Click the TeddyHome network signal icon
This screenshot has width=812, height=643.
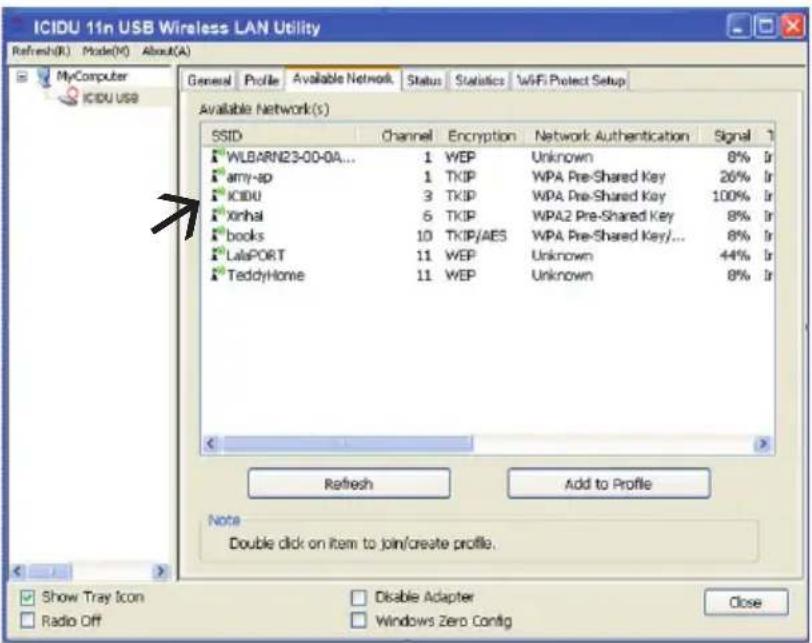[218, 274]
